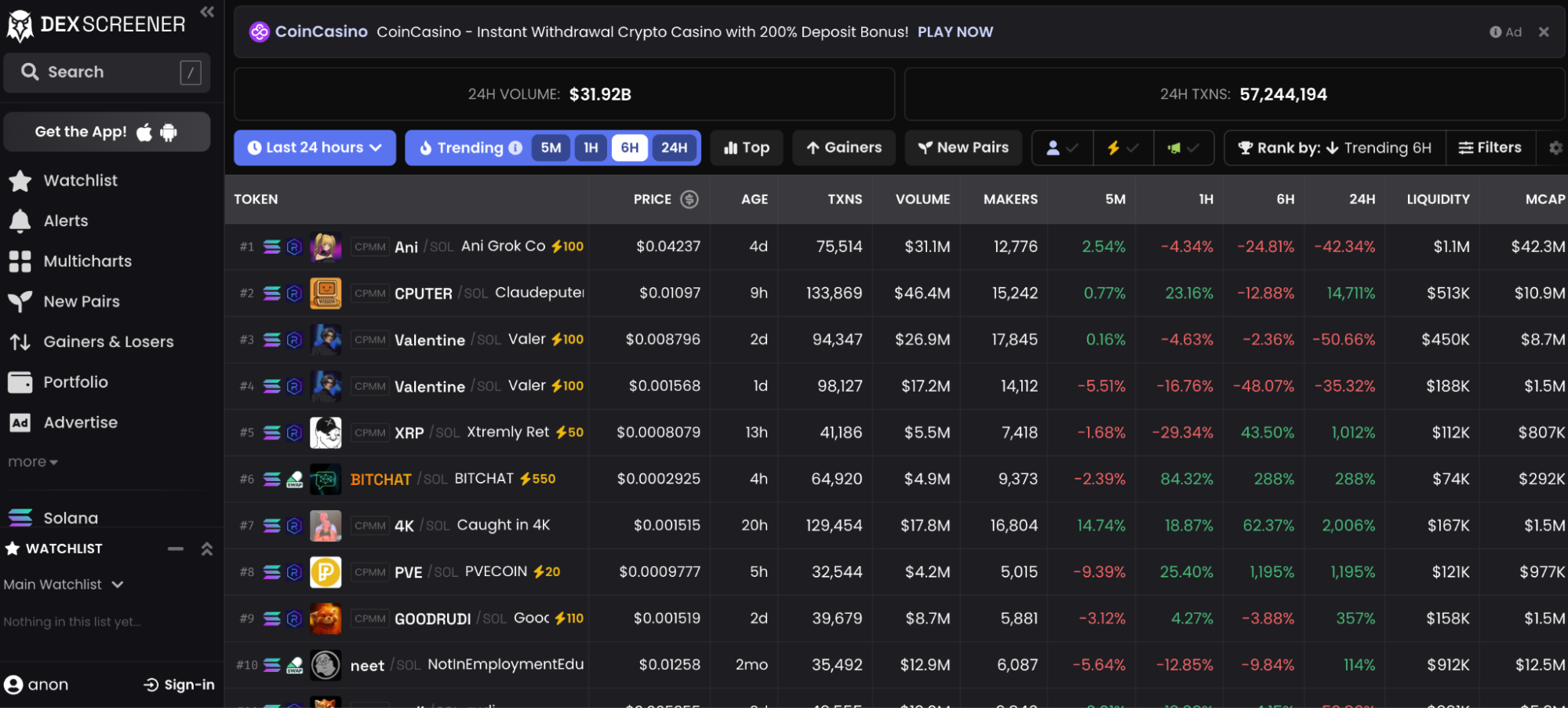Click the 24H TXNS 57,244,194 stat
Viewport: 1568px width, 708px height.
(1235, 94)
